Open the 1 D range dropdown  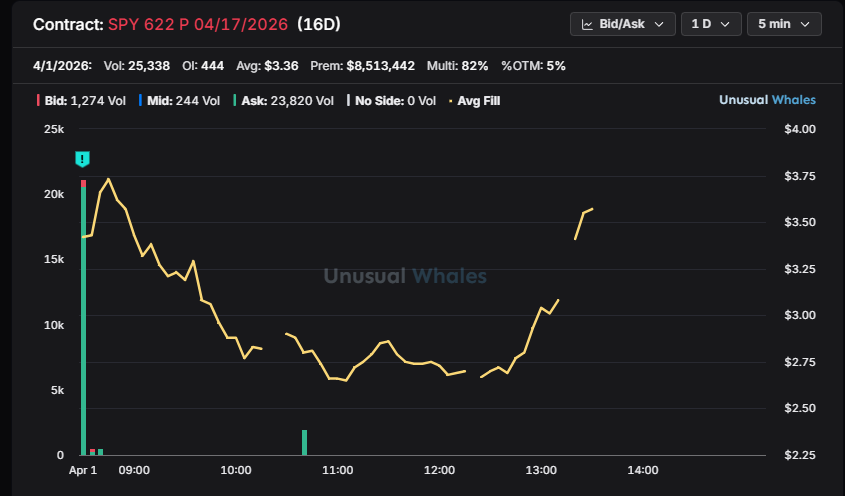711,24
